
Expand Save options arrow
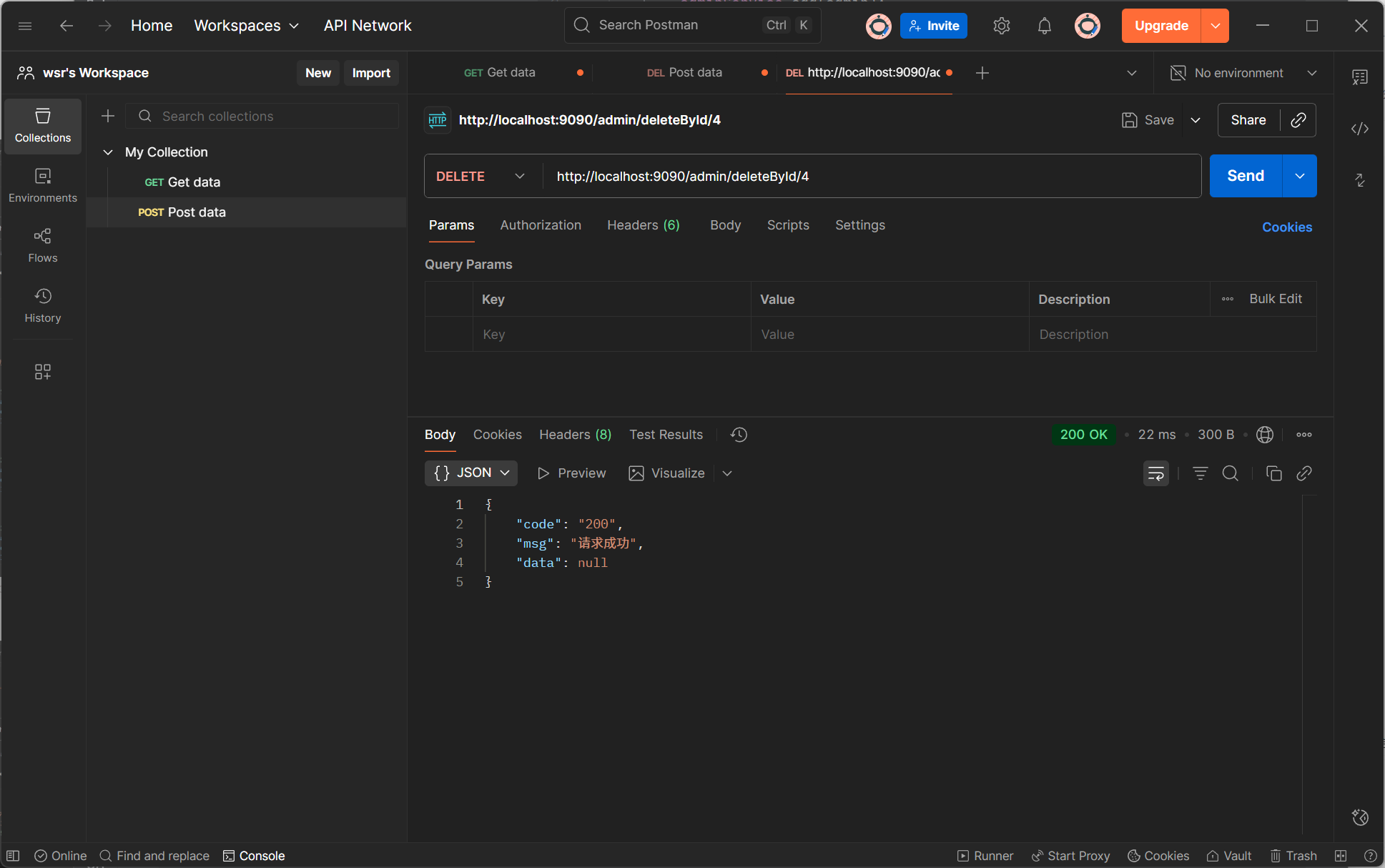(1196, 120)
